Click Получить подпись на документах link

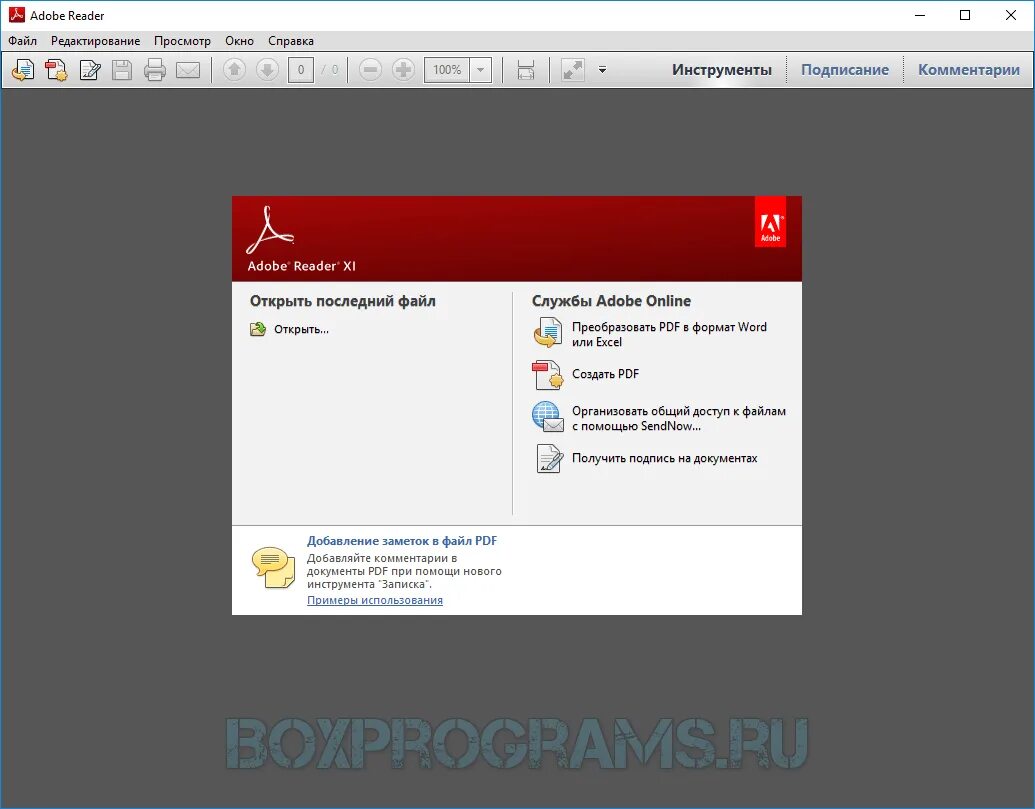665,458
